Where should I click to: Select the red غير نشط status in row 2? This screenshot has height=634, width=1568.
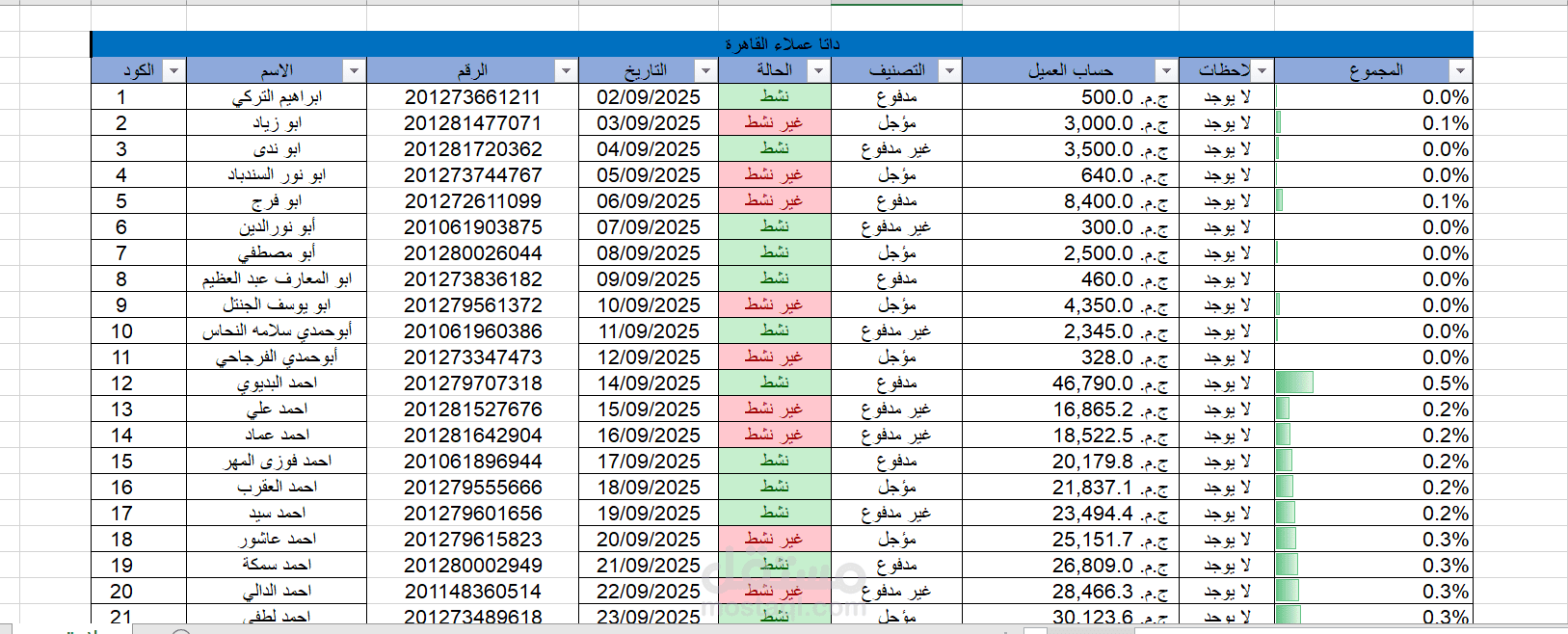click(775, 123)
